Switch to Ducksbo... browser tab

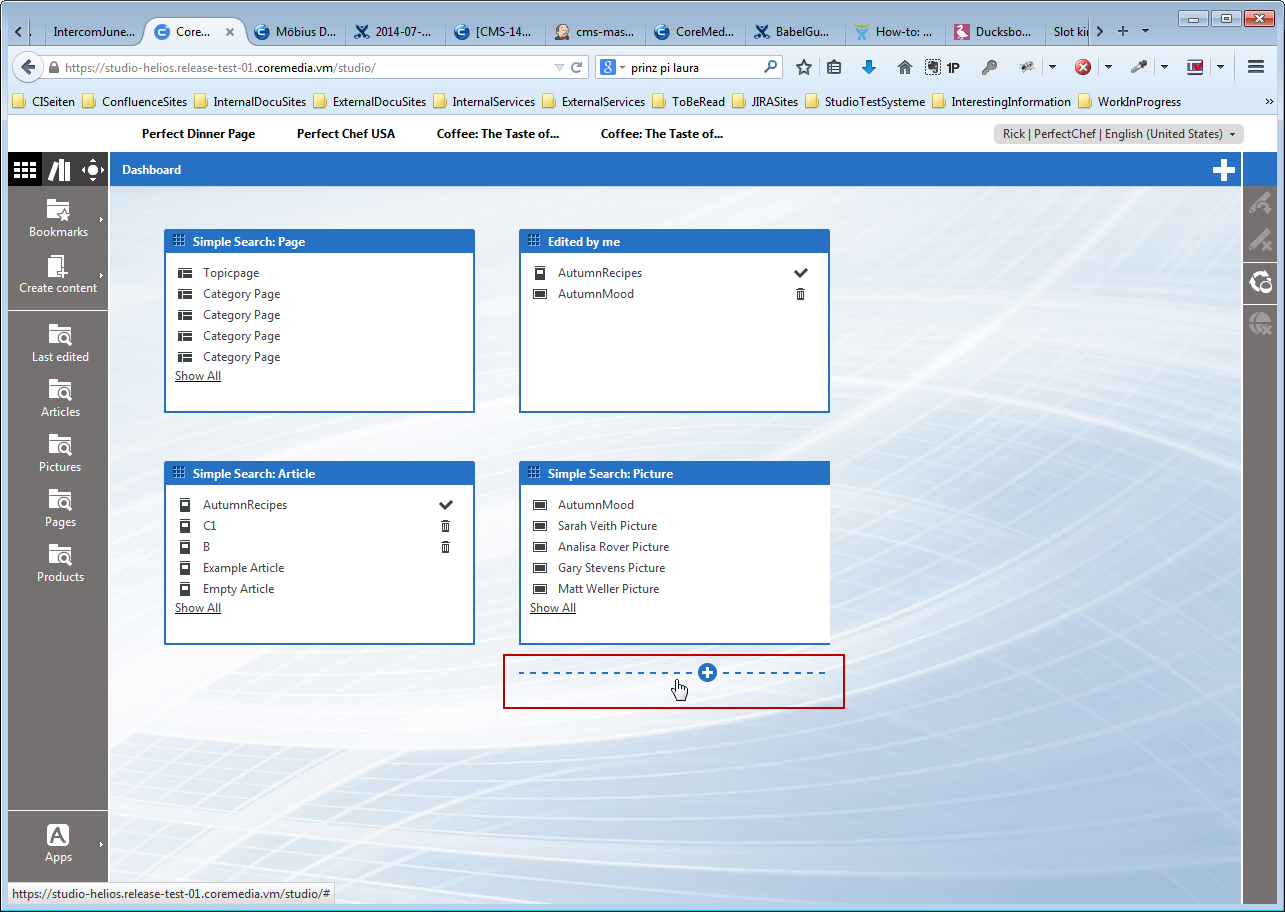tap(997, 32)
